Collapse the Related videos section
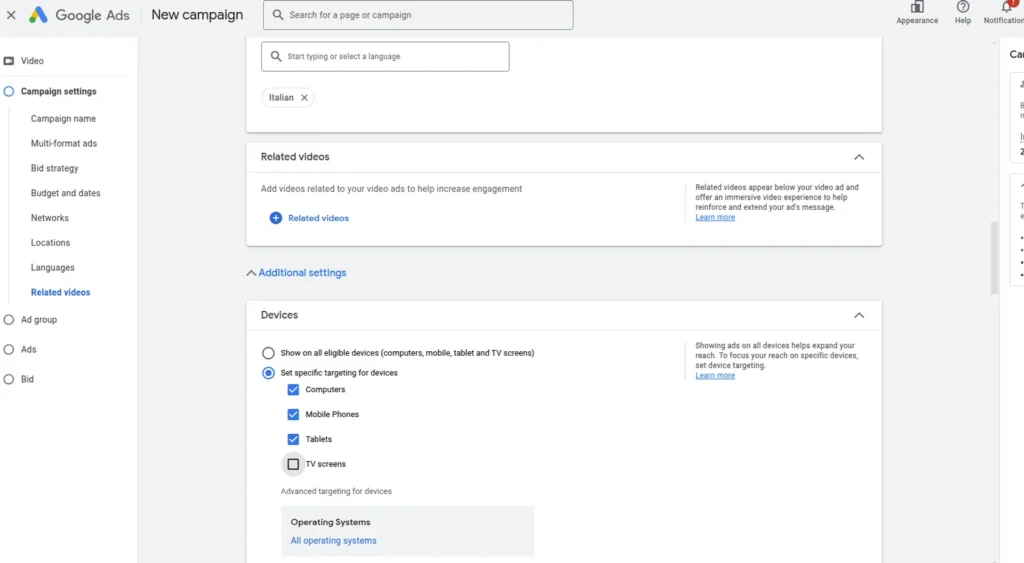1024x563 pixels. tap(858, 157)
